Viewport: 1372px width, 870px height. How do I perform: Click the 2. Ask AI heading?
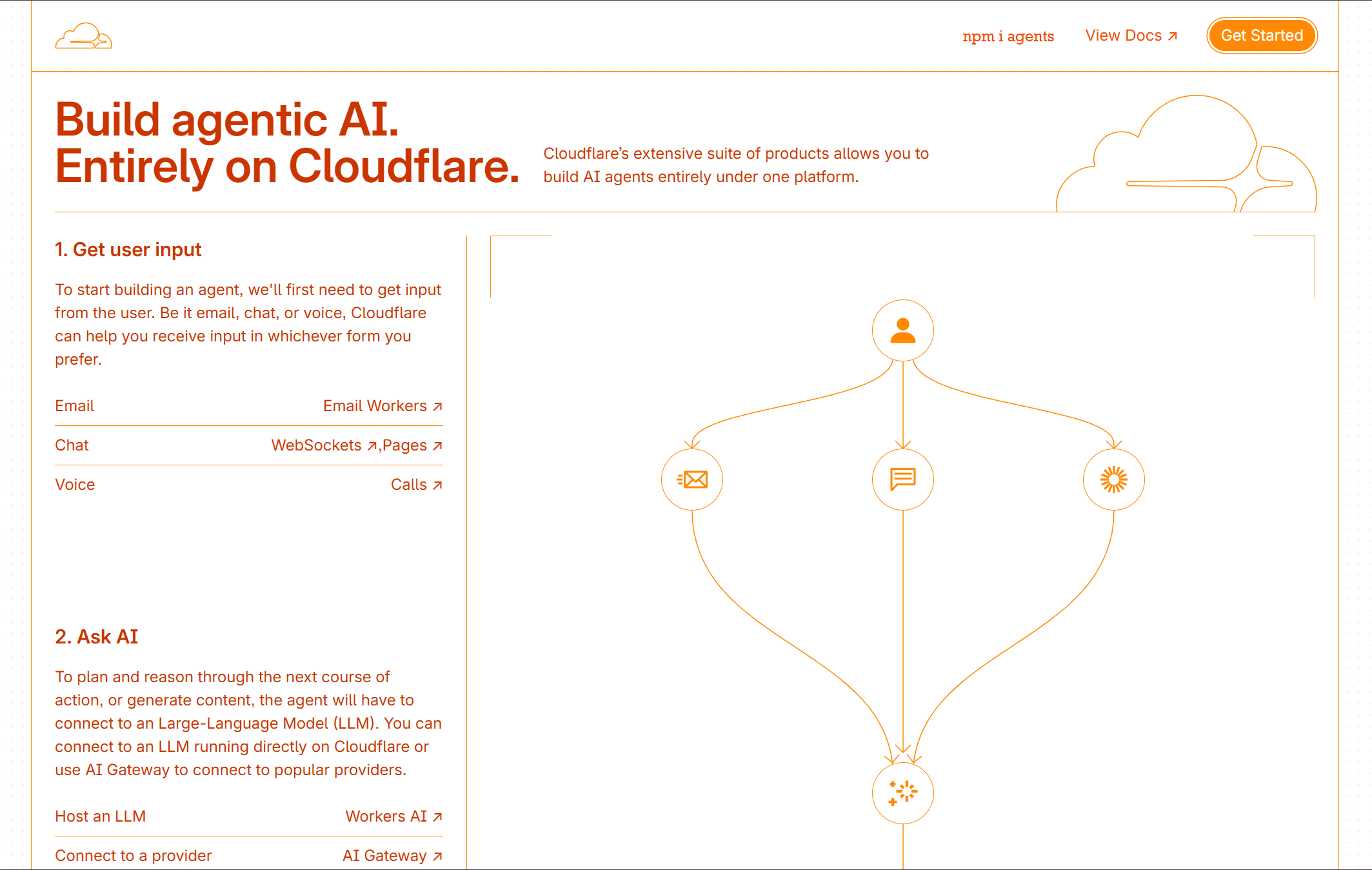pyautogui.click(x=96, y=637)
